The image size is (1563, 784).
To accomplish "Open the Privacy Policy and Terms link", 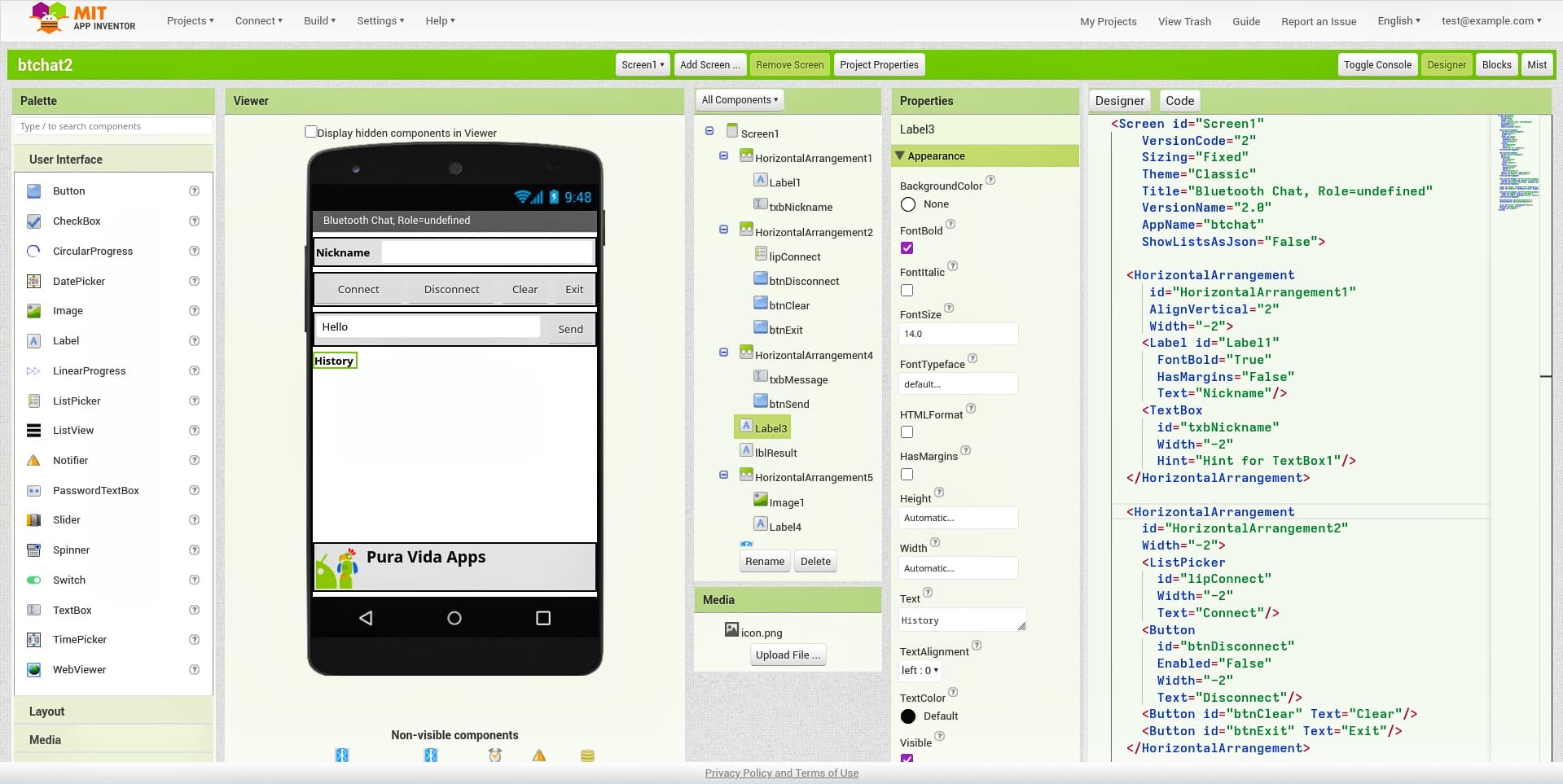I will pos(781,773).
